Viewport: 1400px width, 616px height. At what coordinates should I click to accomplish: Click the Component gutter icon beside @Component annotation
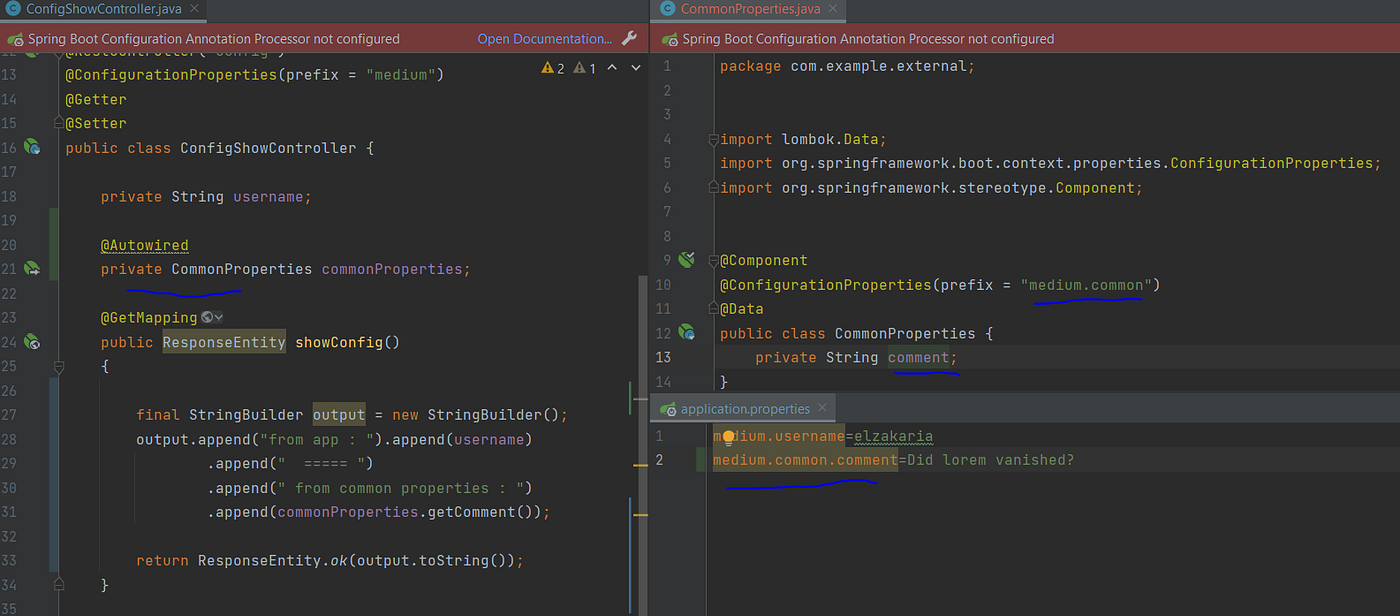coord(686,259)
